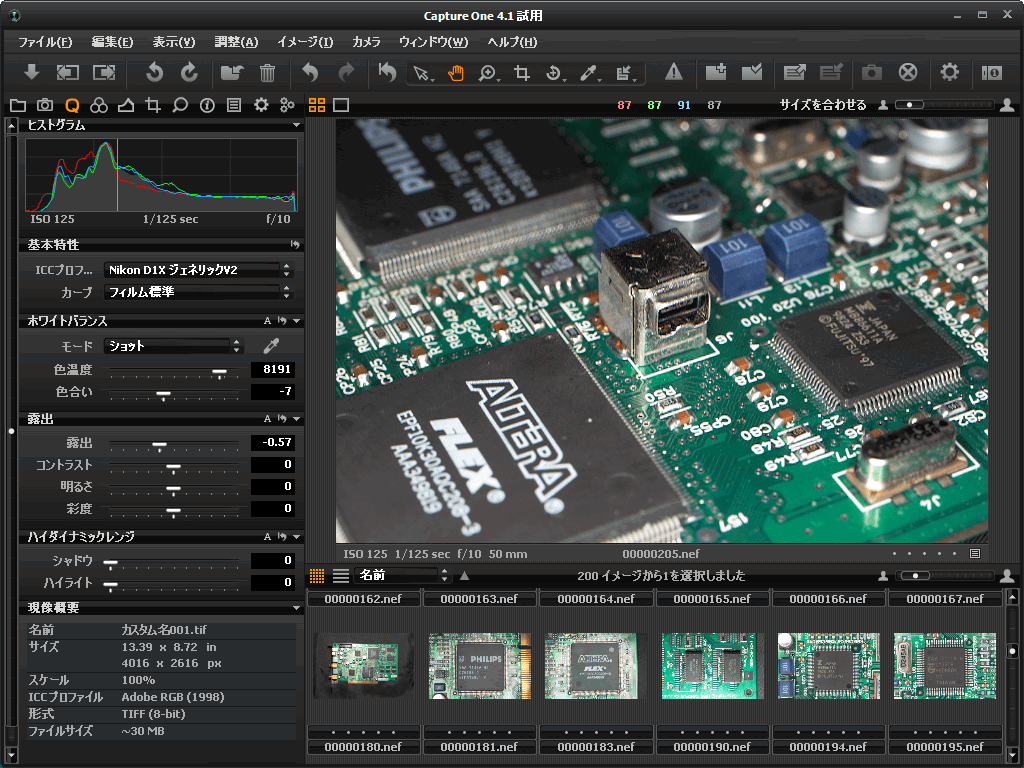Select the white balance eyedropper cursor tool

(589, 73)
